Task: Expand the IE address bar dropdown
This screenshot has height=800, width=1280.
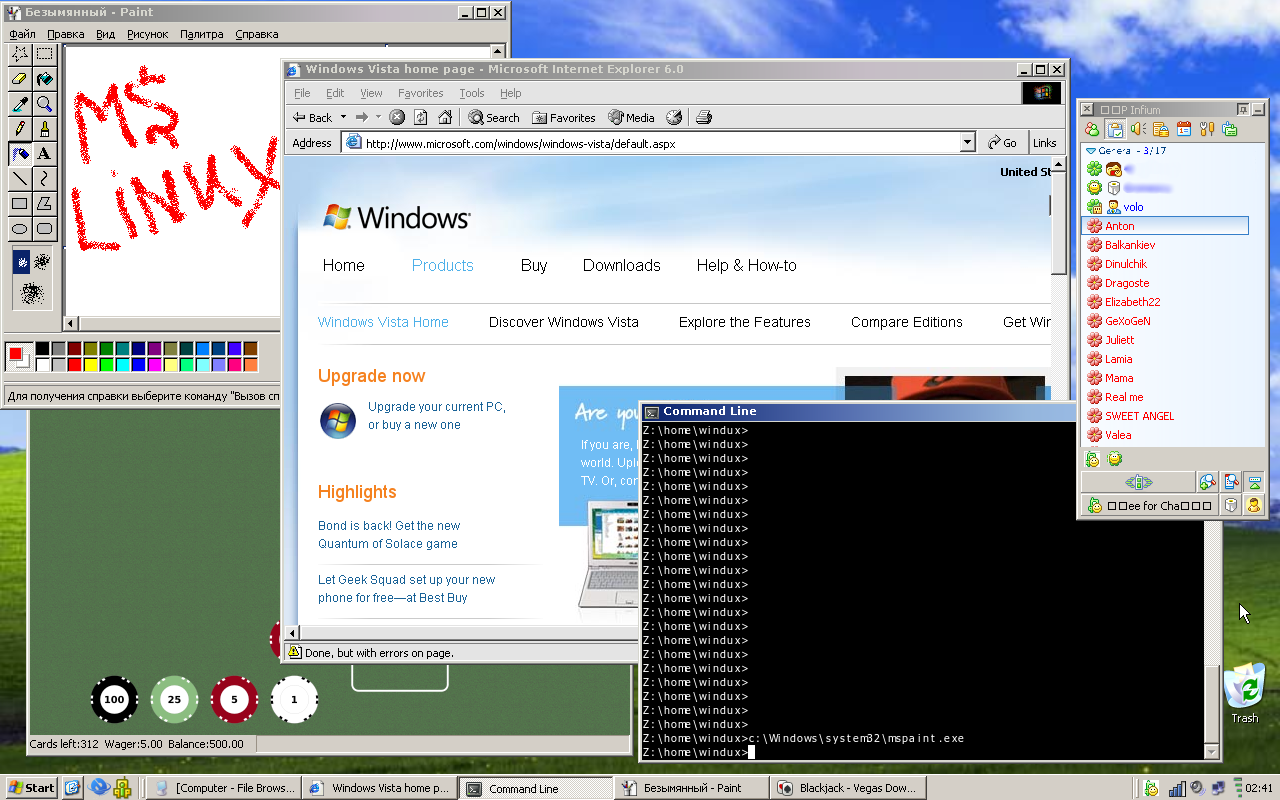Action: [x=967, y=143]
